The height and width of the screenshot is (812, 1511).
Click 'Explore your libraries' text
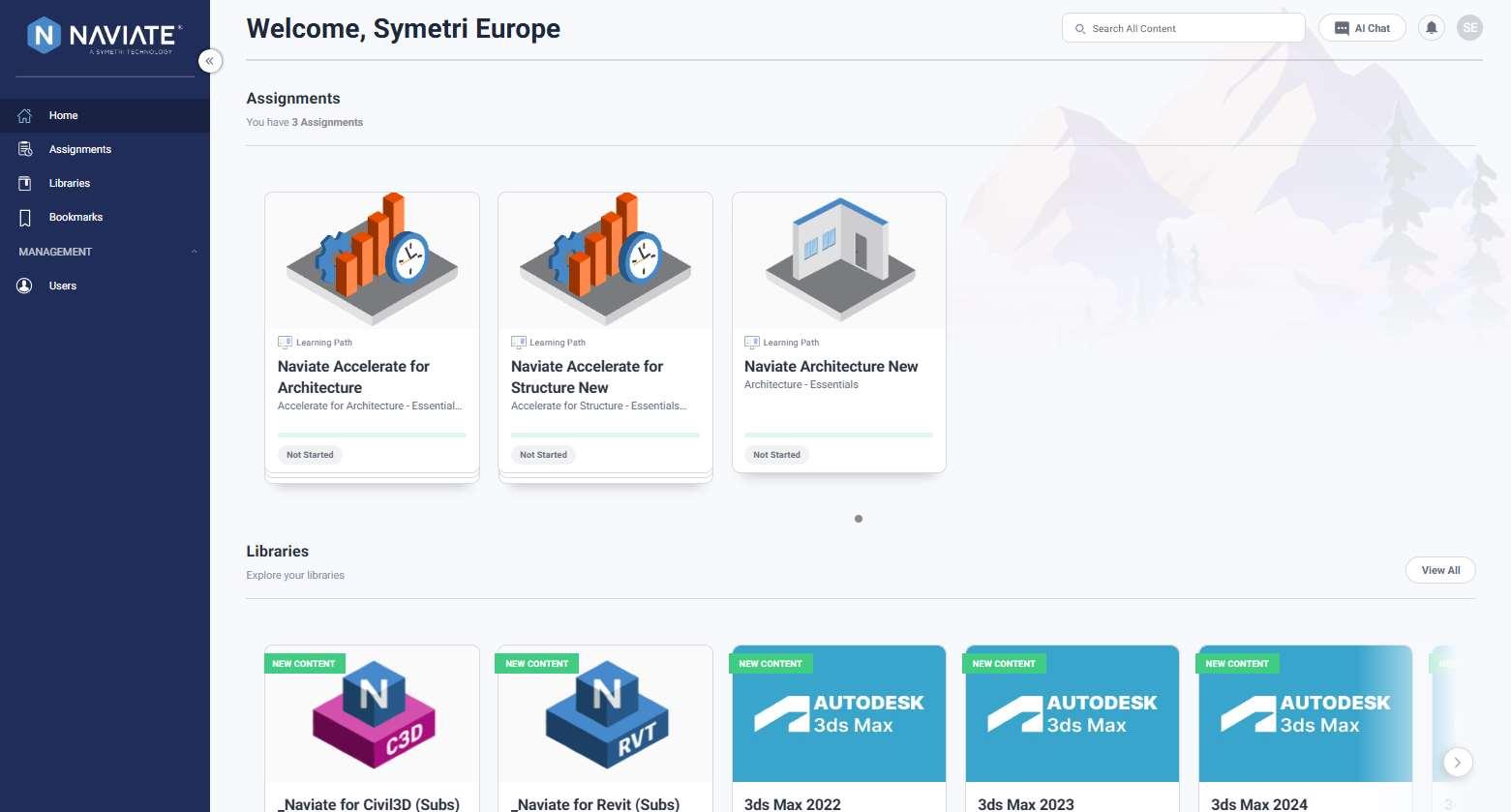click(x=295, y=575)
